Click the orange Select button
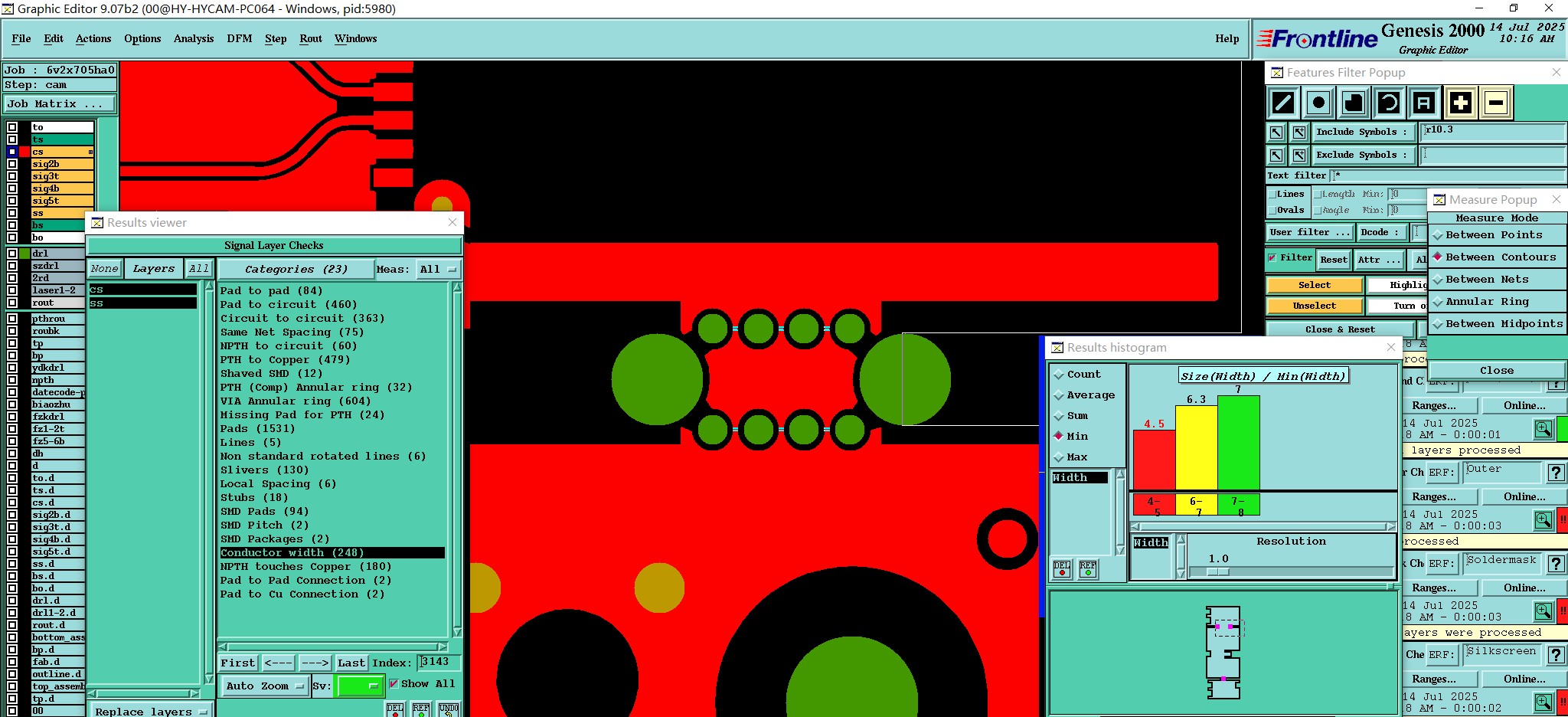 point(1315,285)
